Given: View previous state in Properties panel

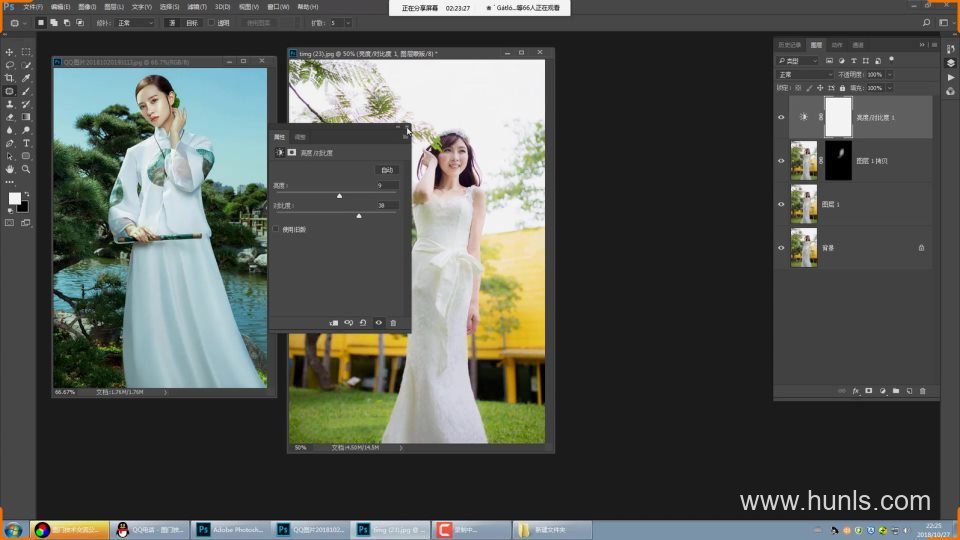Looking at the screenshot, I should coord(348,323).
